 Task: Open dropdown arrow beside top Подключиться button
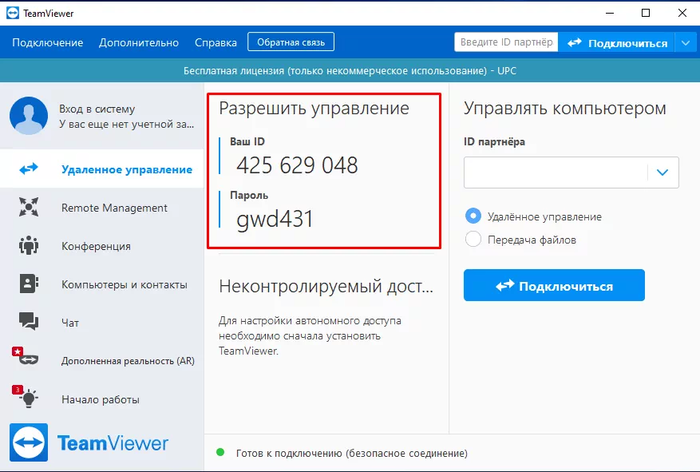click(684, 43)
